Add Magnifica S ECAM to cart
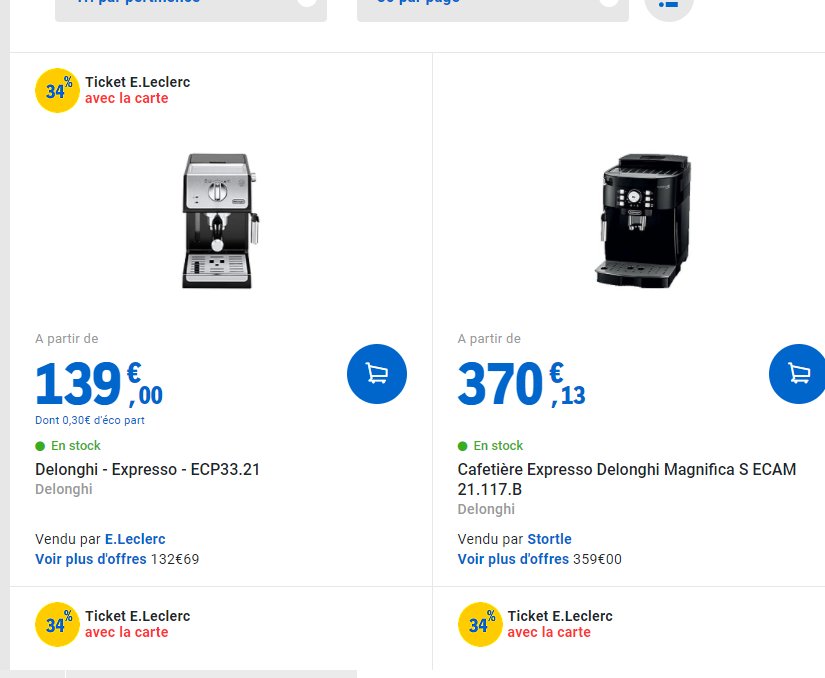 click(x=798, y=374)
